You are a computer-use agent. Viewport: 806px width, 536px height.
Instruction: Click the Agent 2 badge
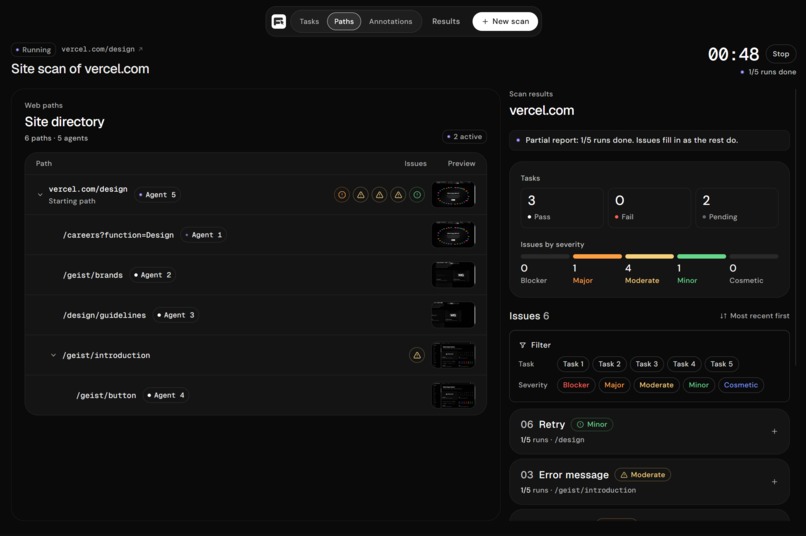153,275
